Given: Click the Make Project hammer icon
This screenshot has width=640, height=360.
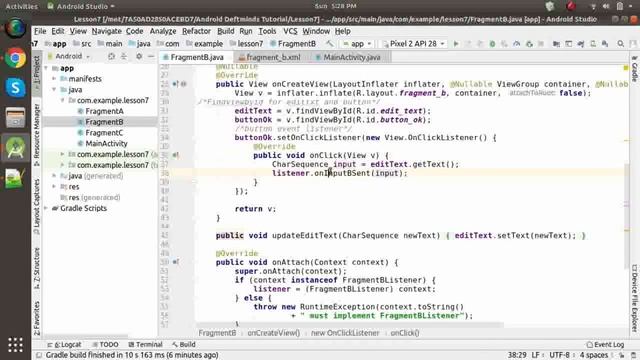Looking at the screenshot, I should click(329, 43).
